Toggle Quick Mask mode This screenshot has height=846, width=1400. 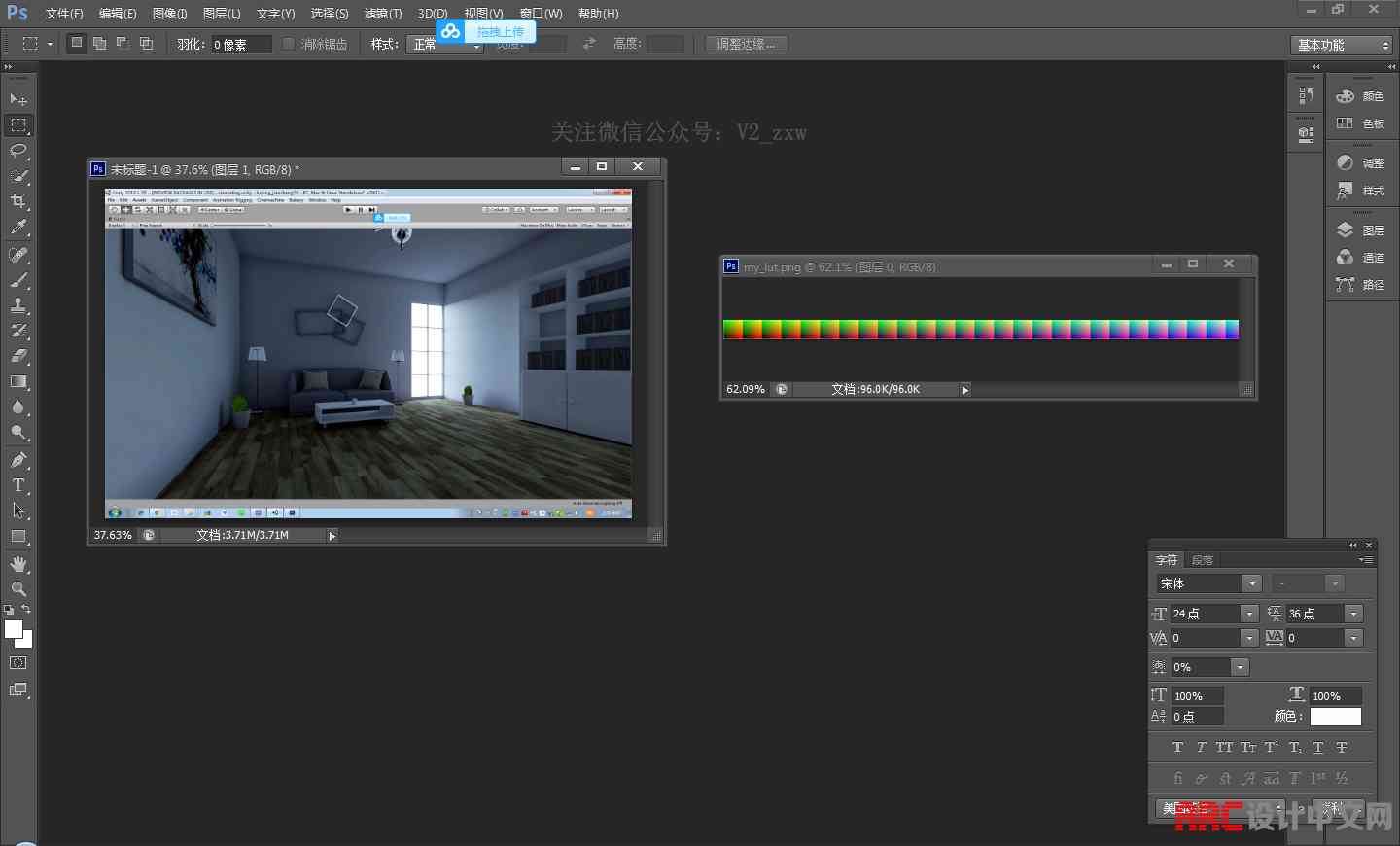[x=18, y=663]
